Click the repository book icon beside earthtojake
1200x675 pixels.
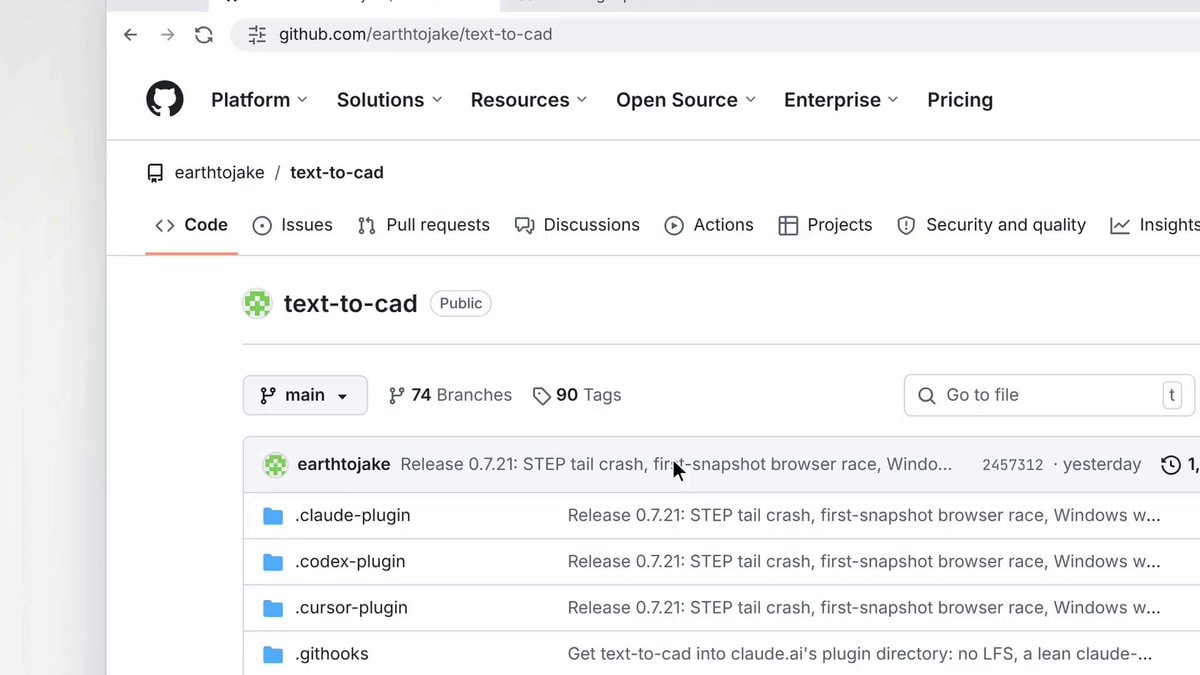(x=155, y=173)
